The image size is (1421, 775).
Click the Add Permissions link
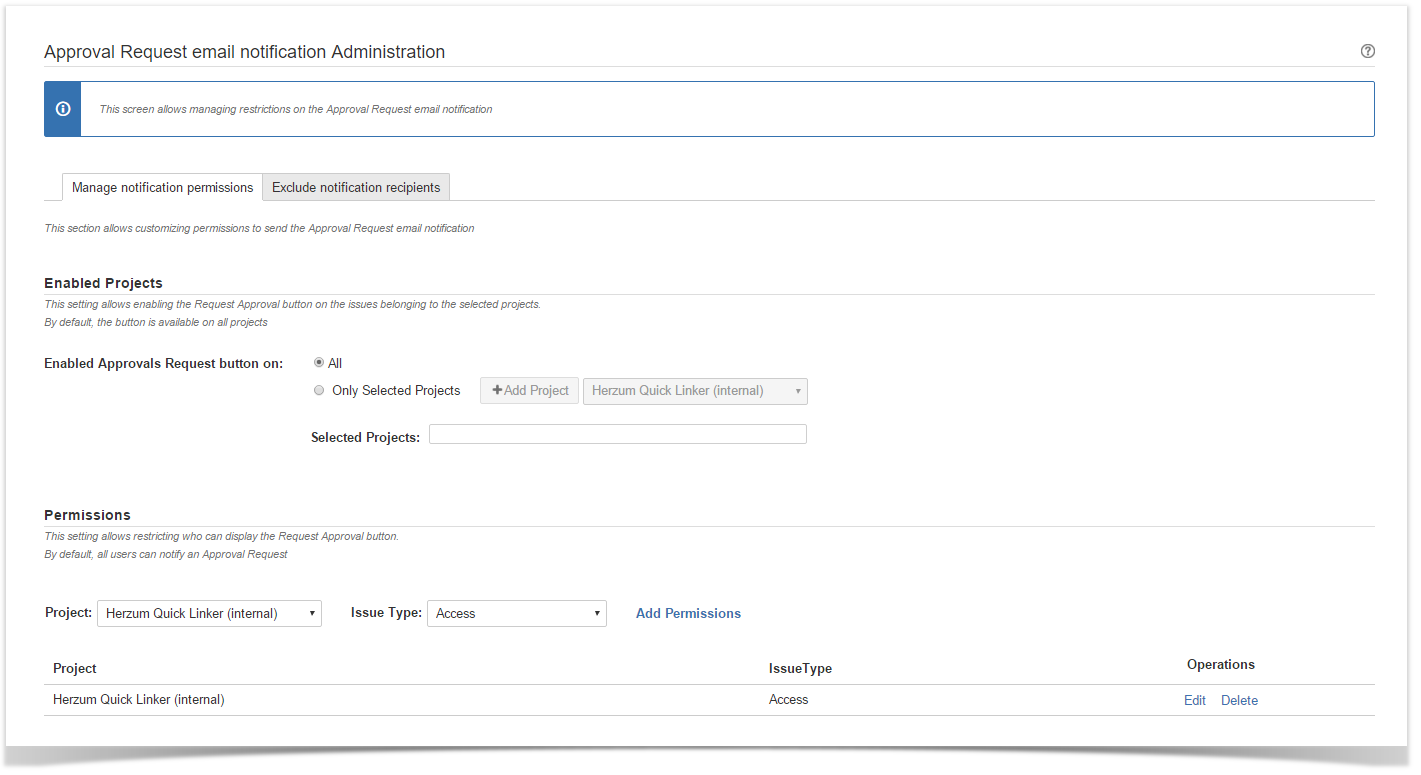pos(688,613)
